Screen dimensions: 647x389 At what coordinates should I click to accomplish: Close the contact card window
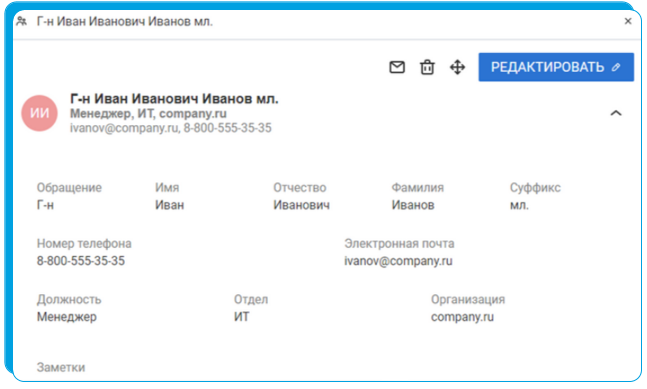tap(628, 21)
